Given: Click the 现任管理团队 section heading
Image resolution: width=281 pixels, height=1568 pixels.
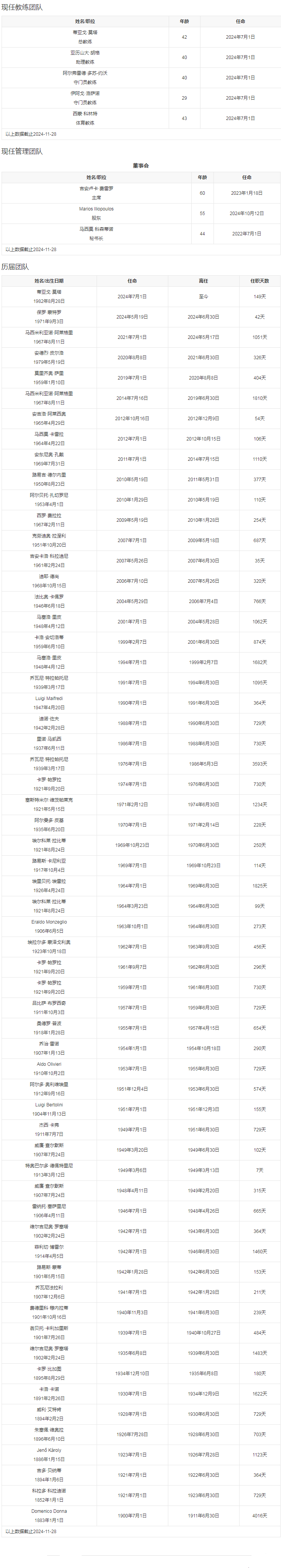Looking at the screenshot, I should (22, 151).
